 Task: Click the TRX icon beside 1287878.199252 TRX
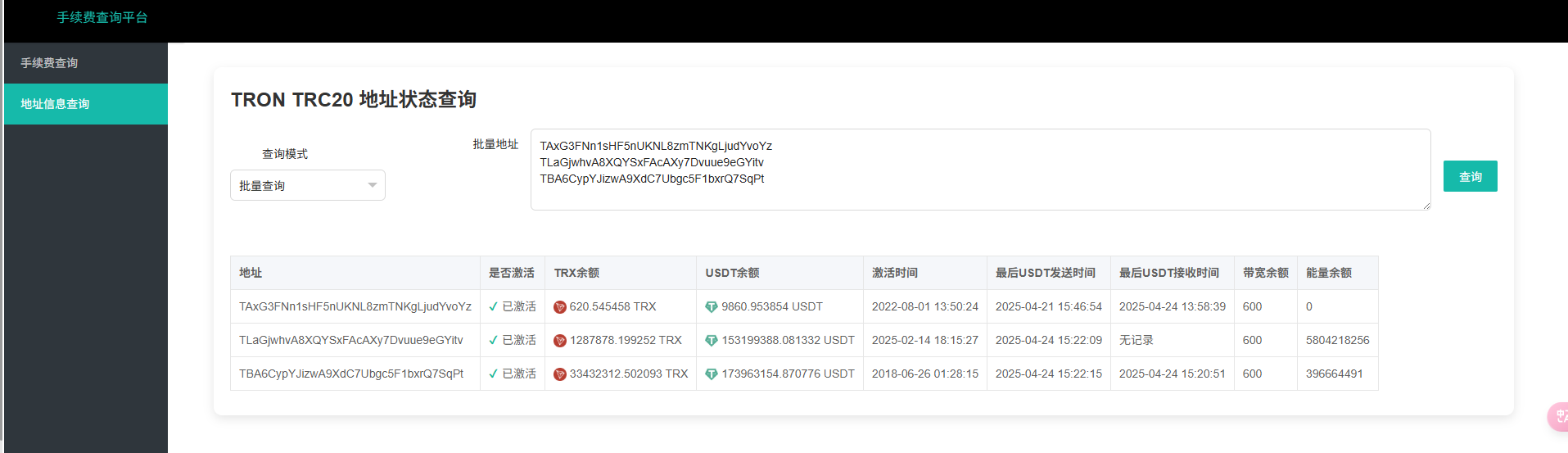(x=560, y=341)
